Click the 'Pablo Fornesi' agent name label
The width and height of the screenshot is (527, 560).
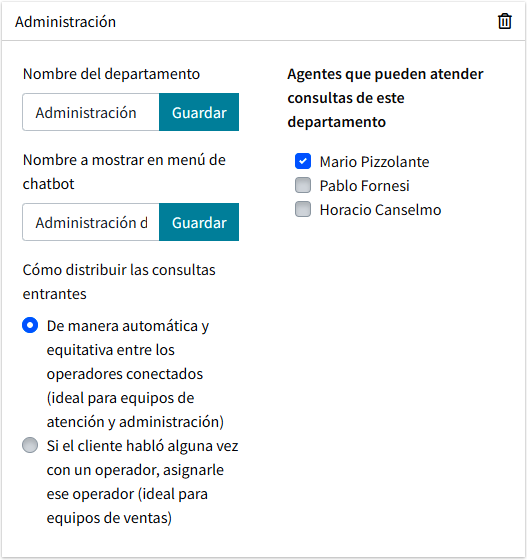click(365, 186)
